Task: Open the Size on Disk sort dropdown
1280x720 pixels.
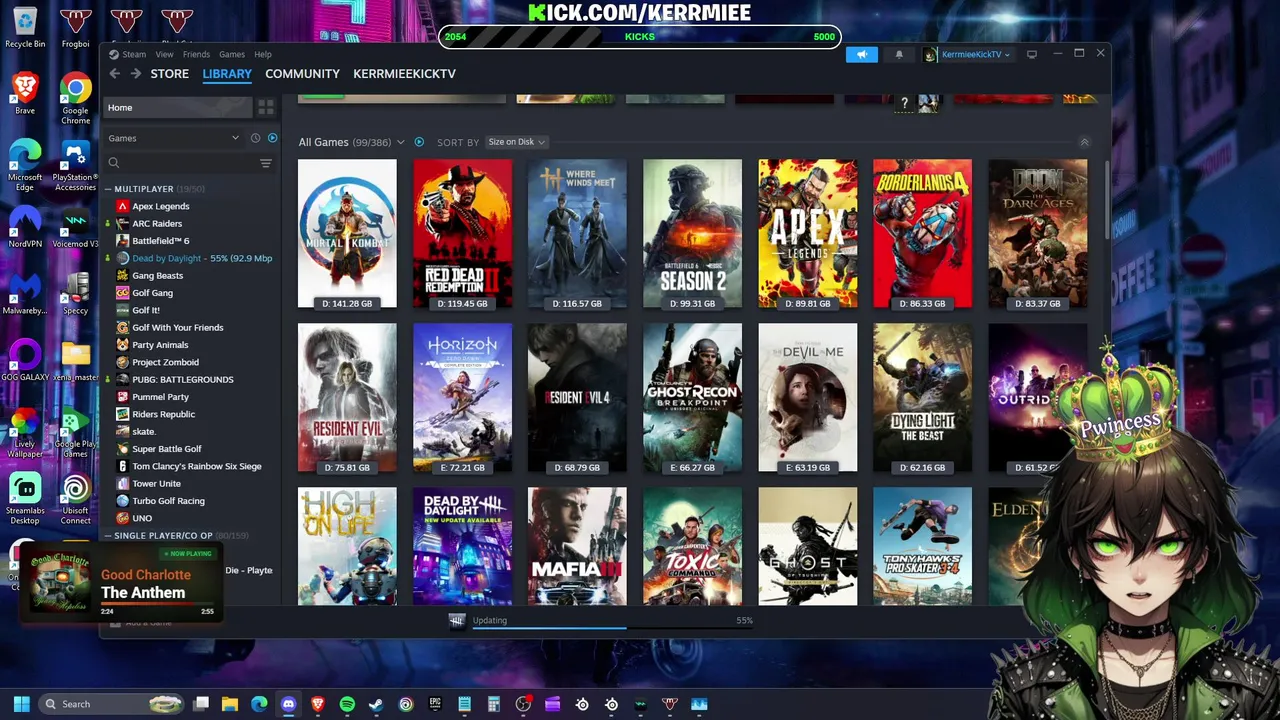Action: pos(516,142)
